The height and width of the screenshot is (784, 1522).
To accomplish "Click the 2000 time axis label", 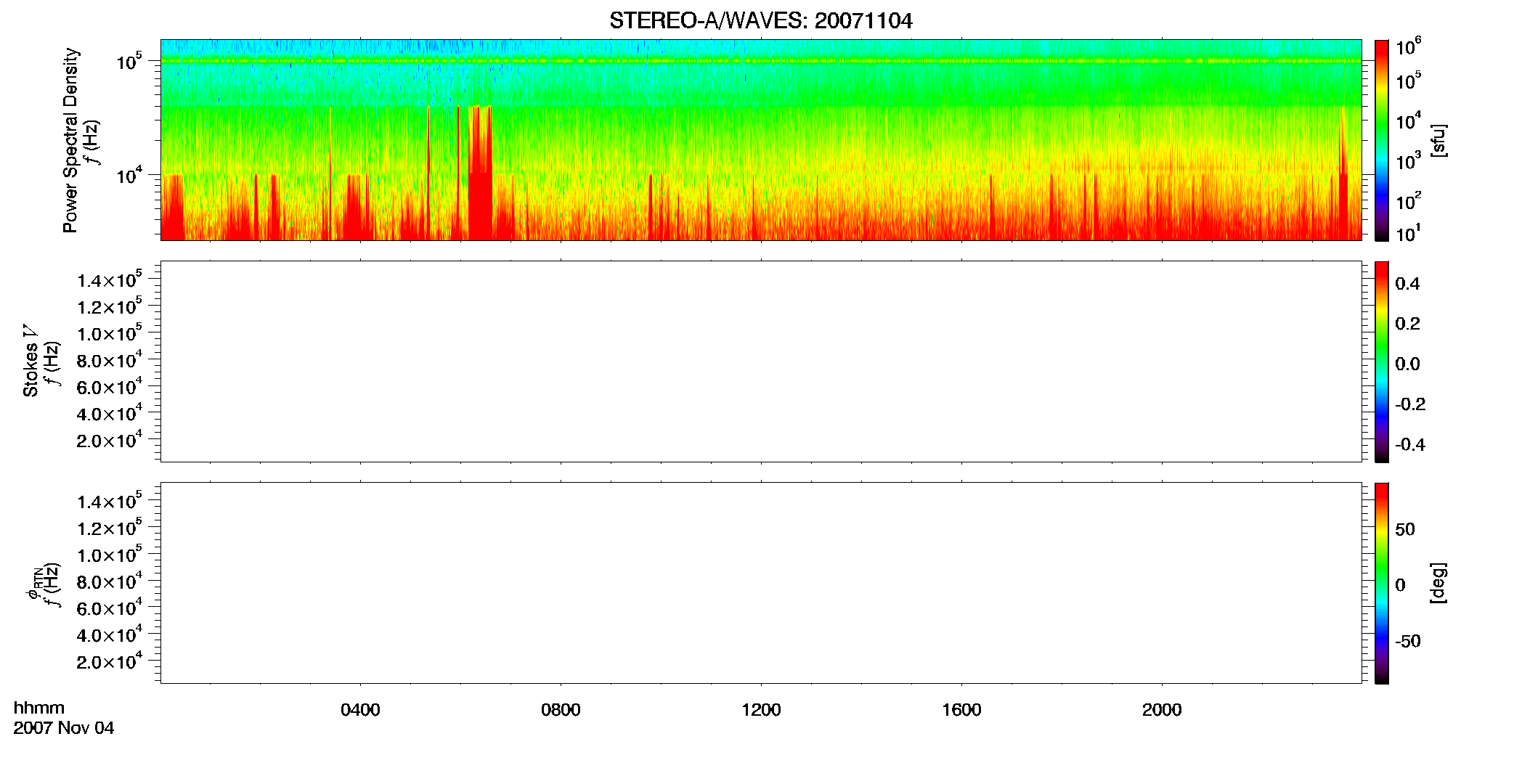I will coord(1162,710).
